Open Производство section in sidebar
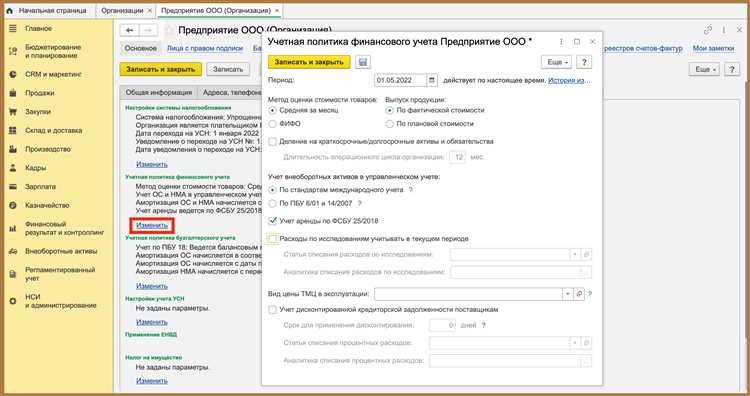Viewport: 750px width, 396px height. click(x=48, y=149)
